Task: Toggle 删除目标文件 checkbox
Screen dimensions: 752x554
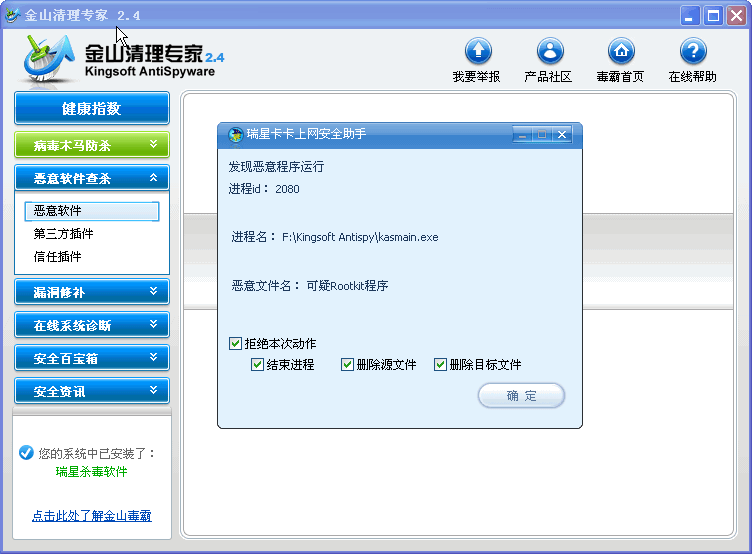Action: click(440, 365)
